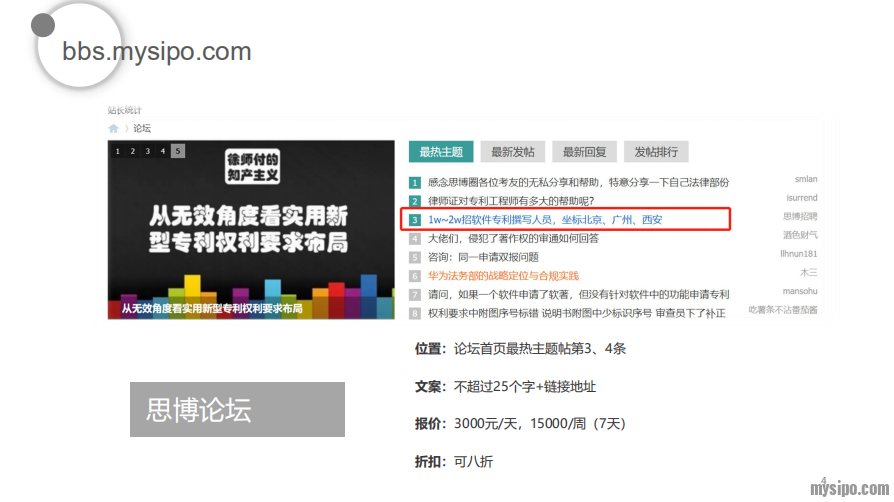Viewport: 894px width, 502px height.
Task: Open post 请问，如果一个软件申请了软著
Action: [x=578, y=294]
